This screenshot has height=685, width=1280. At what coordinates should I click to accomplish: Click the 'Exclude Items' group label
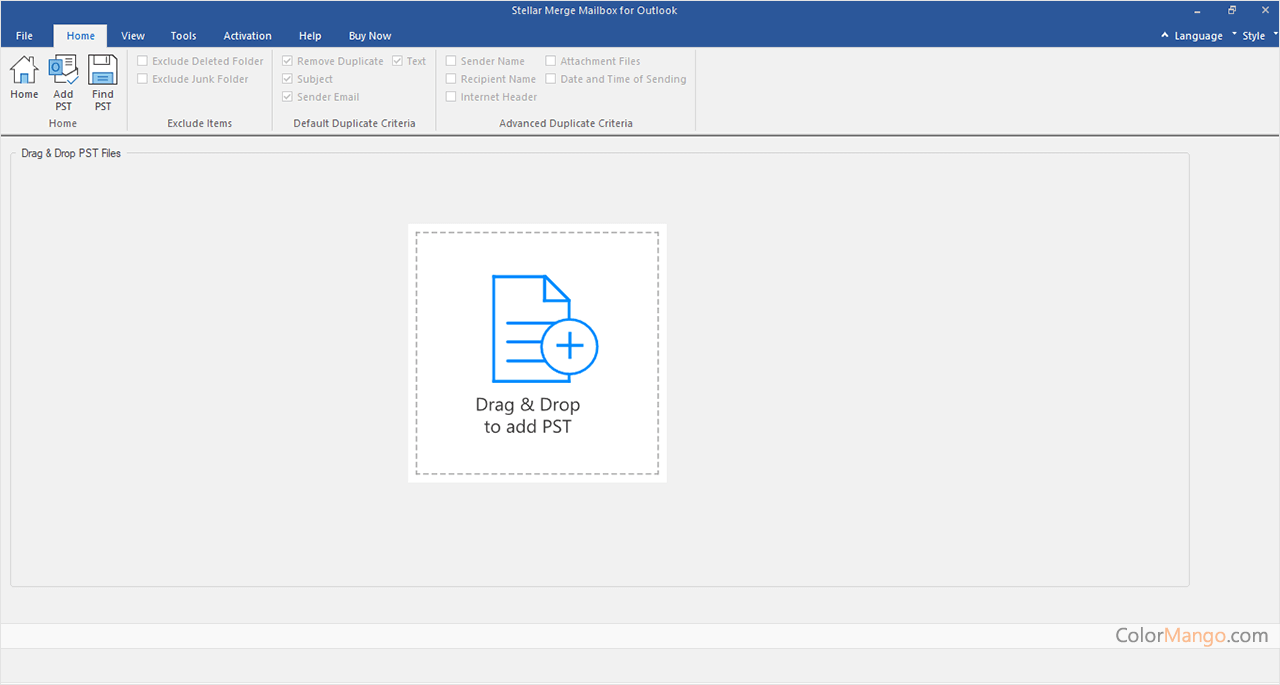[200, 123]
